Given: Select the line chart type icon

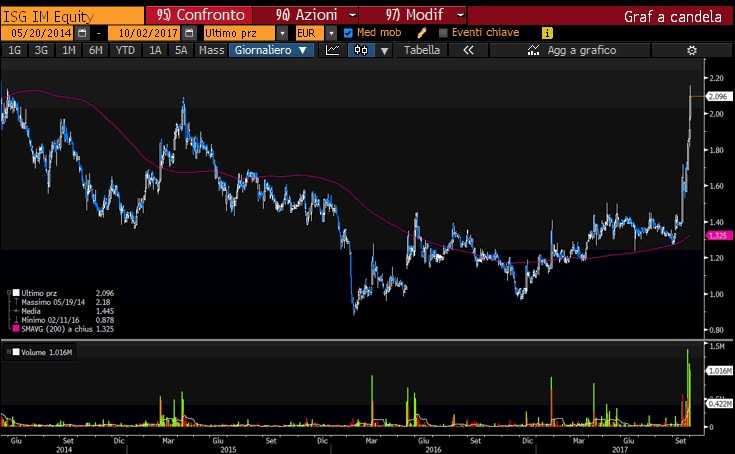Looking at the screenshot, I should click(x=333, y=50).
